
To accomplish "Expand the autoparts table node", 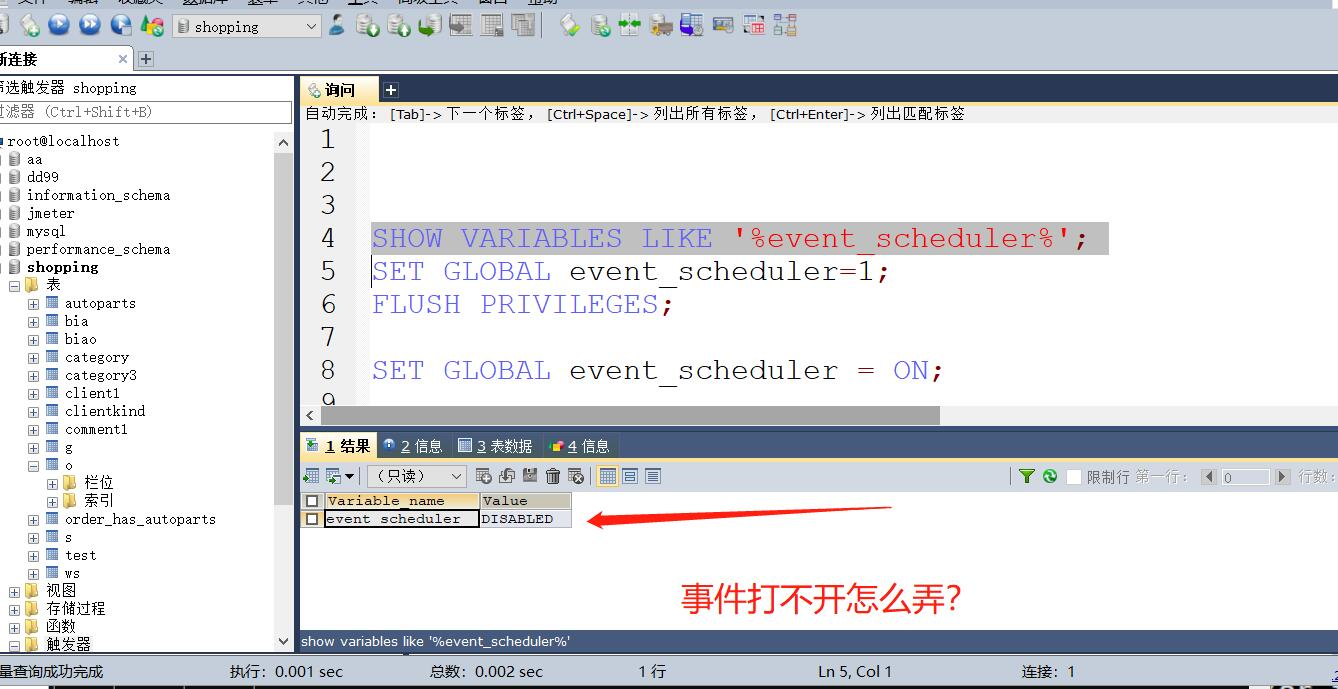I will point(33,304).
